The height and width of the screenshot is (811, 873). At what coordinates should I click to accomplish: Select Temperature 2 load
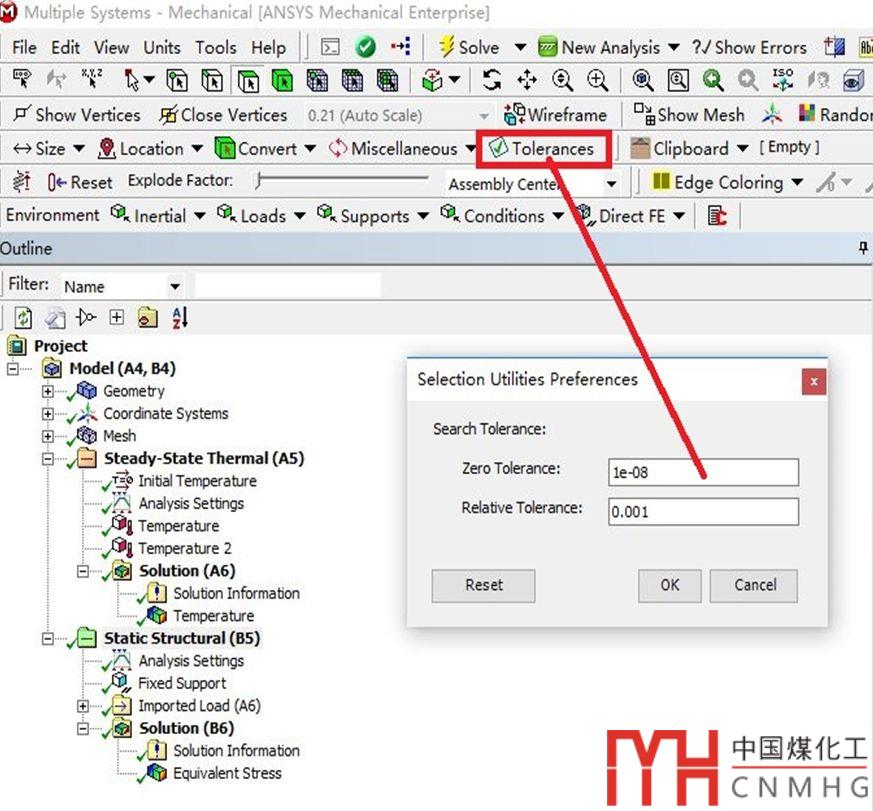(x=185, y=548)
